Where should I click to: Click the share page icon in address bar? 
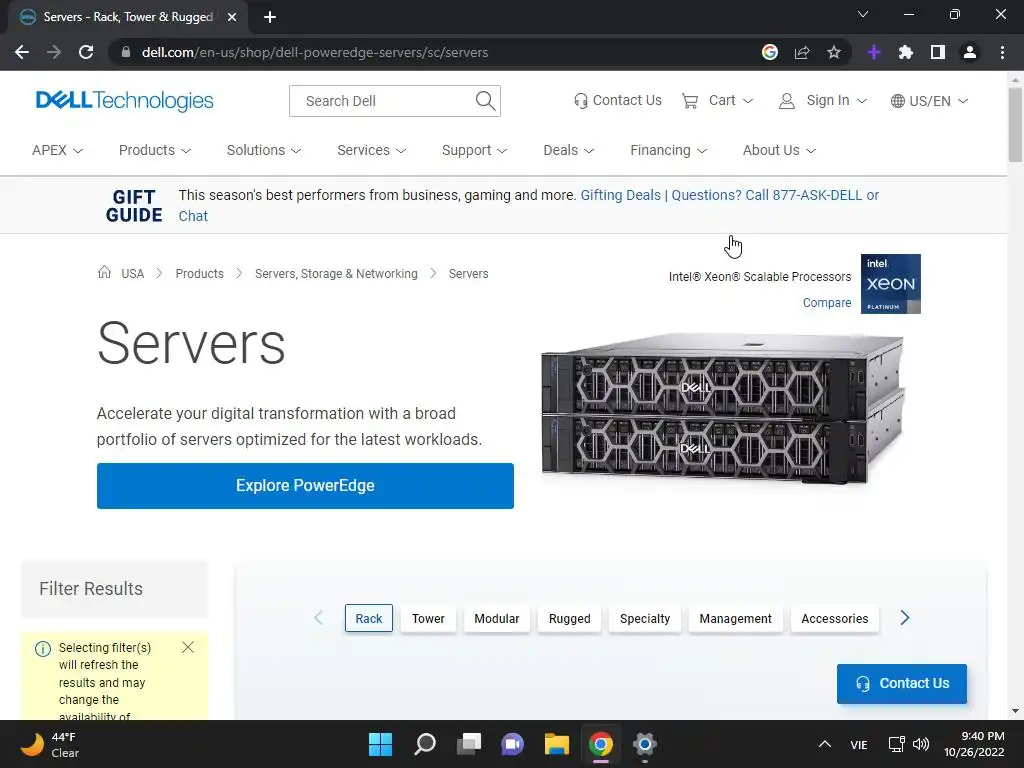(x=802, y=52)
